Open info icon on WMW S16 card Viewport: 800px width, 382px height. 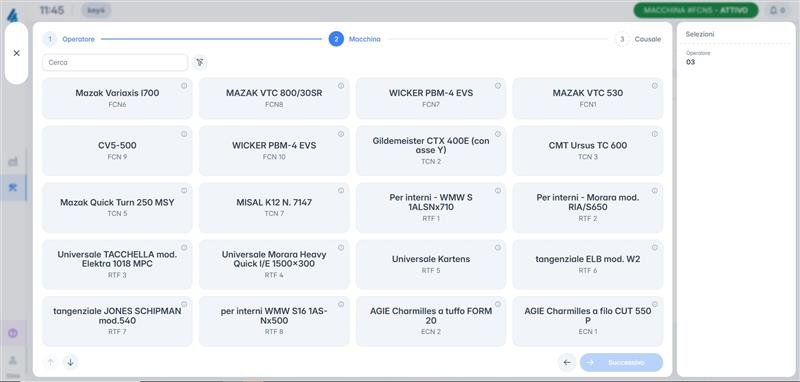pyautogui.click(x=341, y=304)
